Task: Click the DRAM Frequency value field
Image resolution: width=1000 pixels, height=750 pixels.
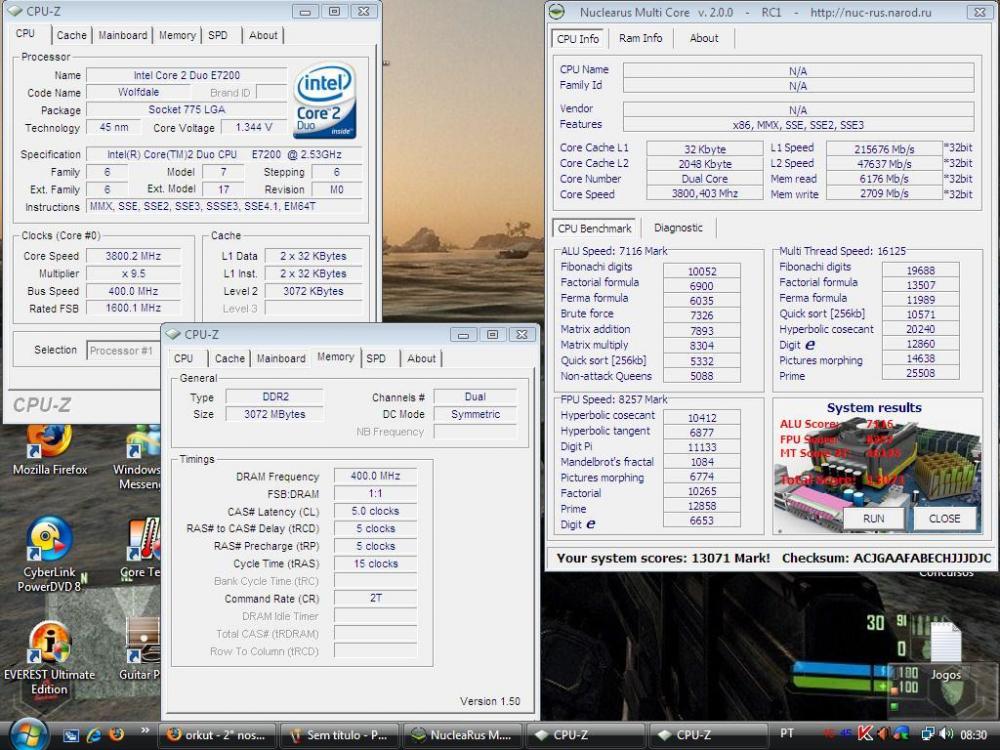Action: (x=375, y=476)
